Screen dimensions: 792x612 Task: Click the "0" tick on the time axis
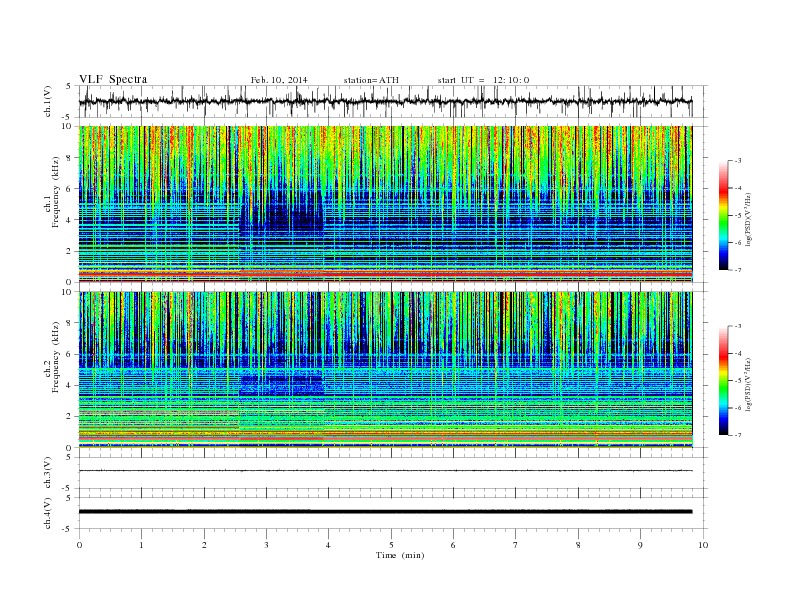[79, 545]
